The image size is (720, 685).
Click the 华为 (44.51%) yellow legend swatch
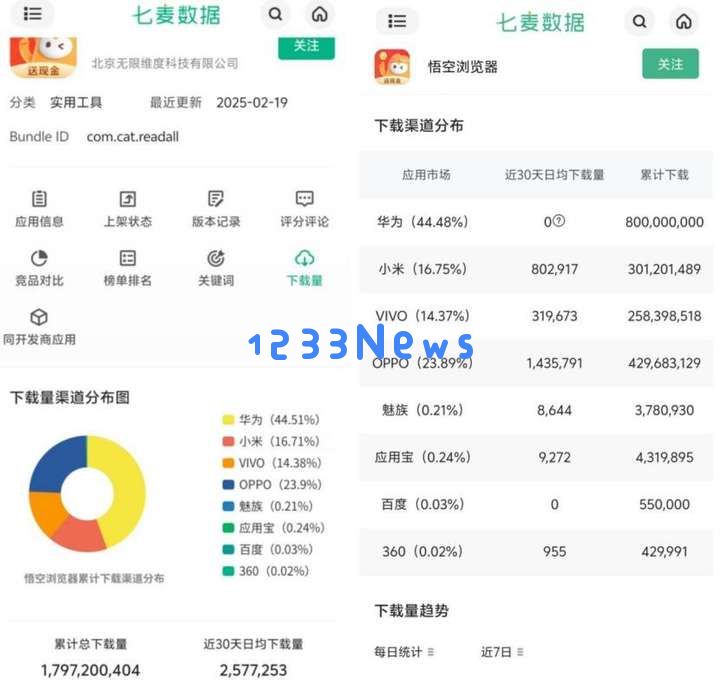(228, 420)
